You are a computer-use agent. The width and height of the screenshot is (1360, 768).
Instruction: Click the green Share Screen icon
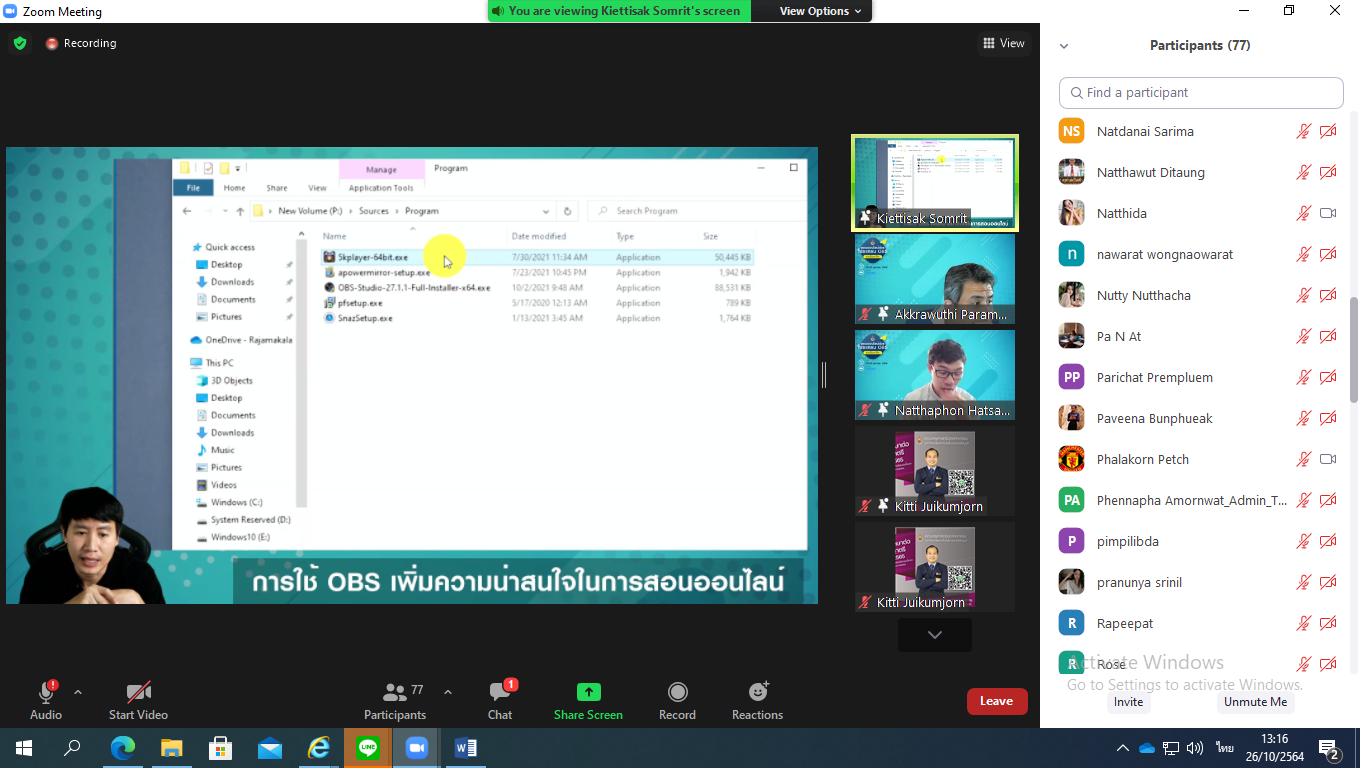[x=589, y=692]
